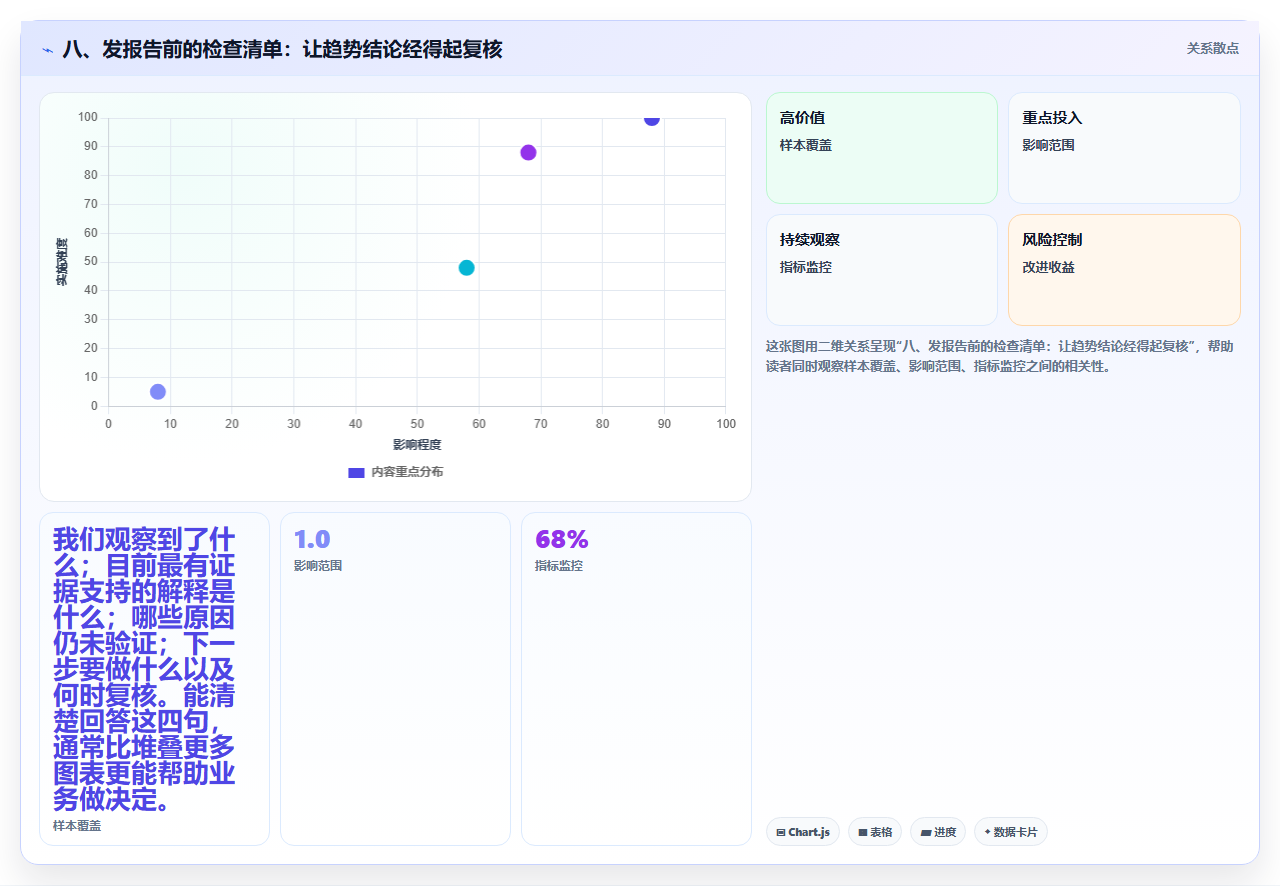
Task: Click the 进度 tag chip
Action: click(x=938, y=832)
